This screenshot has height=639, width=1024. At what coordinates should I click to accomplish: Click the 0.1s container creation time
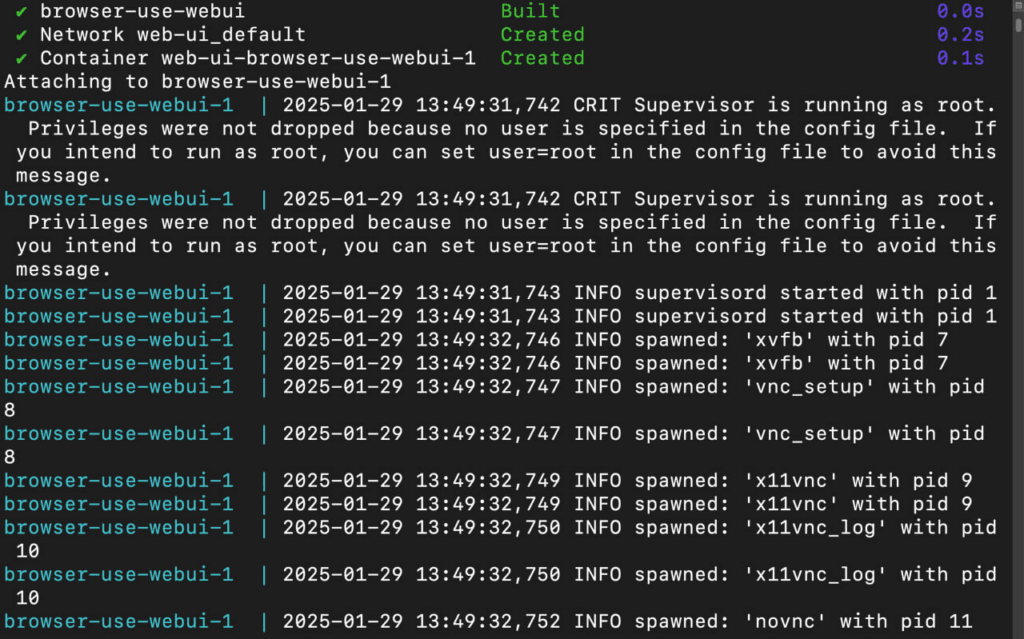pos(960,58)
